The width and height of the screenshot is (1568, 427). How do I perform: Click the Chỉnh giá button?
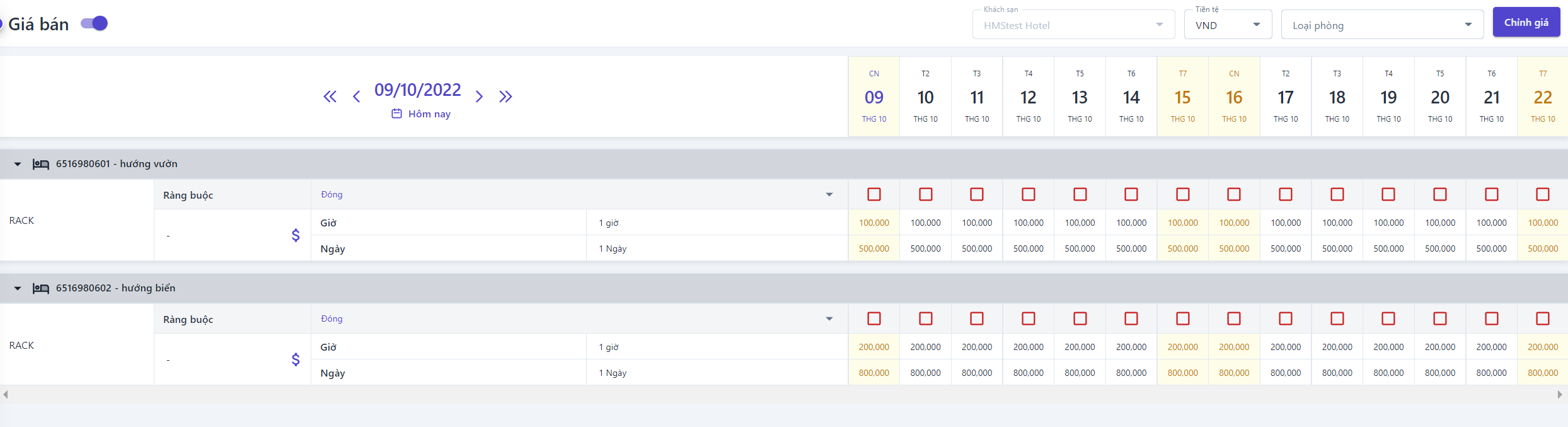[x=1526, y=23]
